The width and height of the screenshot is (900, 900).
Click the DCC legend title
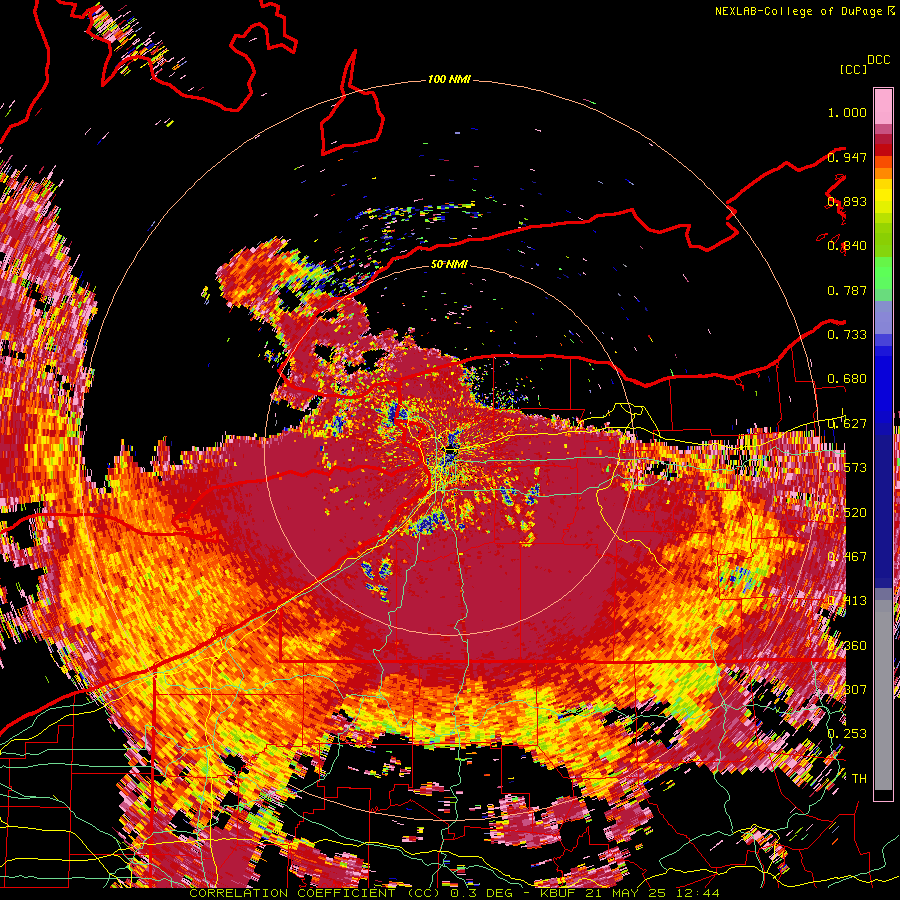click(878, 60)
